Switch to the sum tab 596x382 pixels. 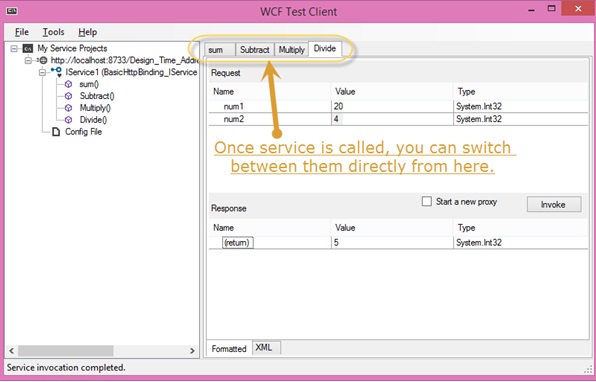tap(220, 50)
